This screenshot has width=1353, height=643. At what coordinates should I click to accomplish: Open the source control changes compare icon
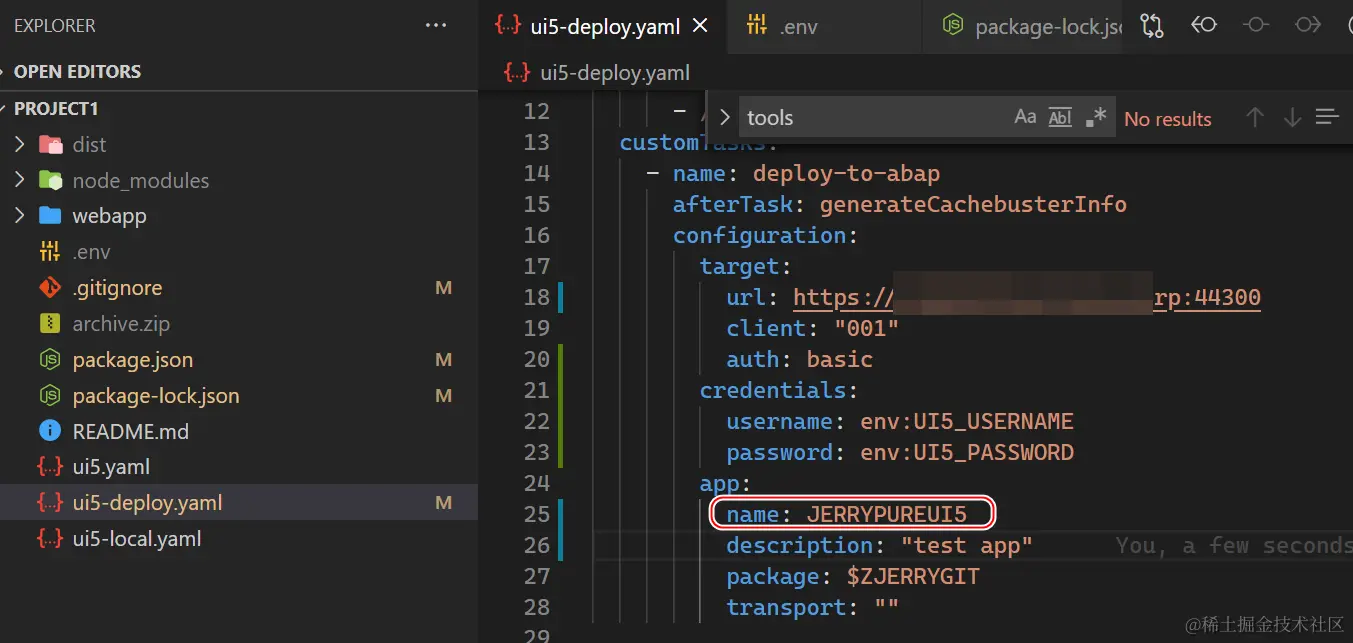pyautogui.click(x=1152, y=26)
